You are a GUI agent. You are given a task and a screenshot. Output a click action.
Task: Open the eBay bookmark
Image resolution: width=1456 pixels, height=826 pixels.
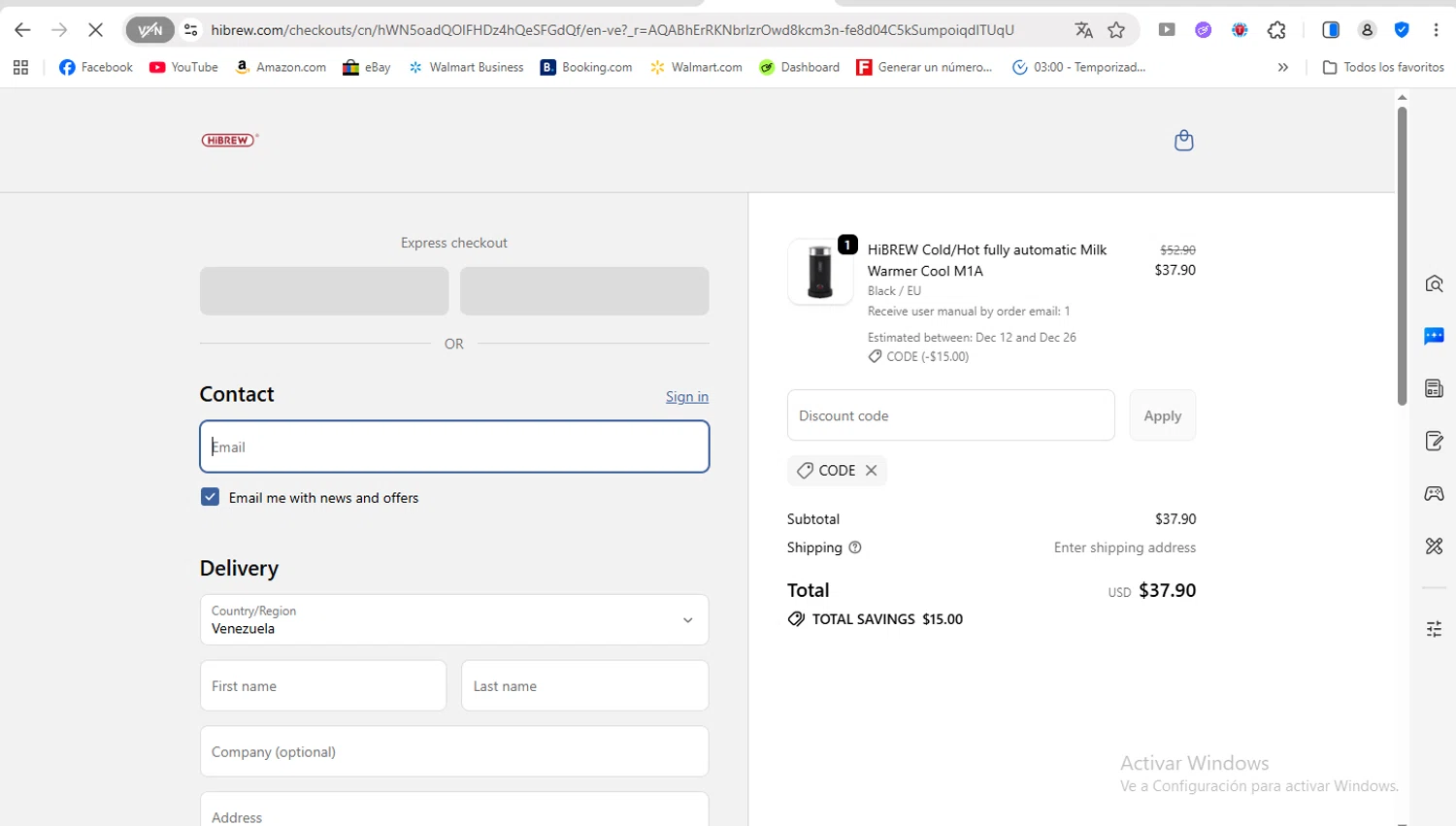coord(367,67)
